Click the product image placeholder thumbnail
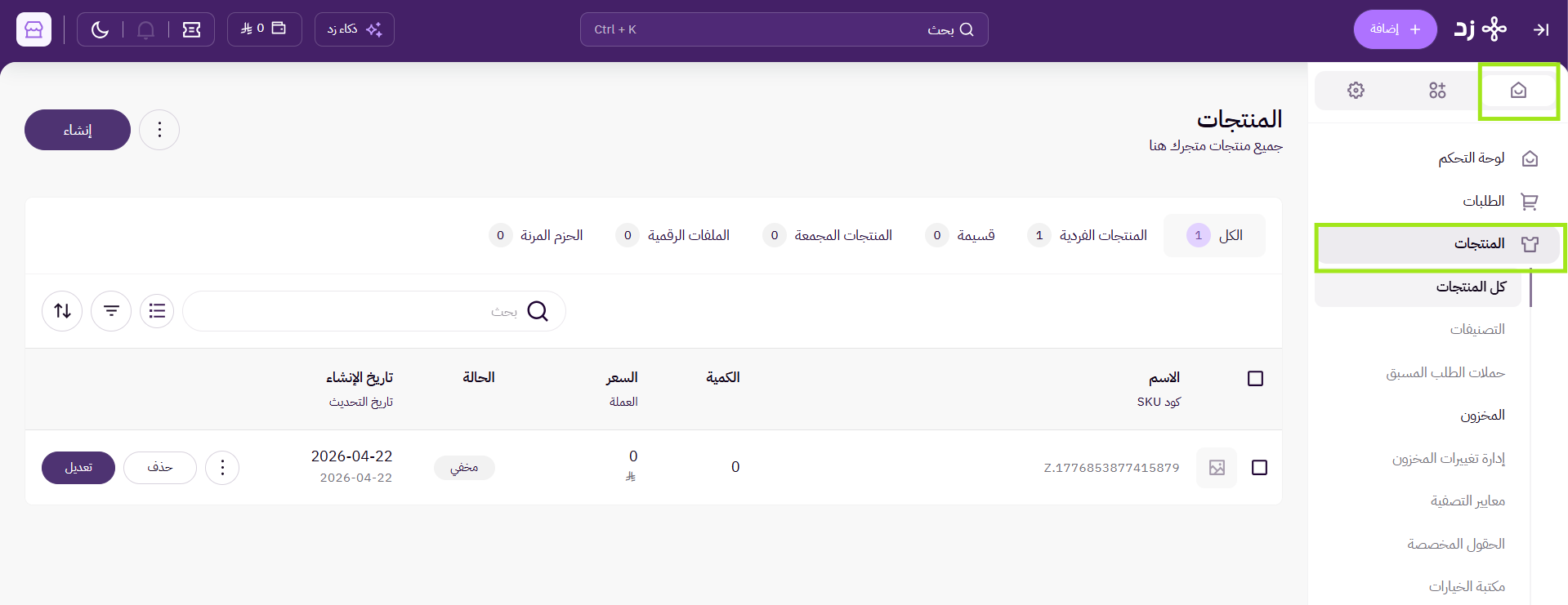The image size is (1568, 605). 1217,468
